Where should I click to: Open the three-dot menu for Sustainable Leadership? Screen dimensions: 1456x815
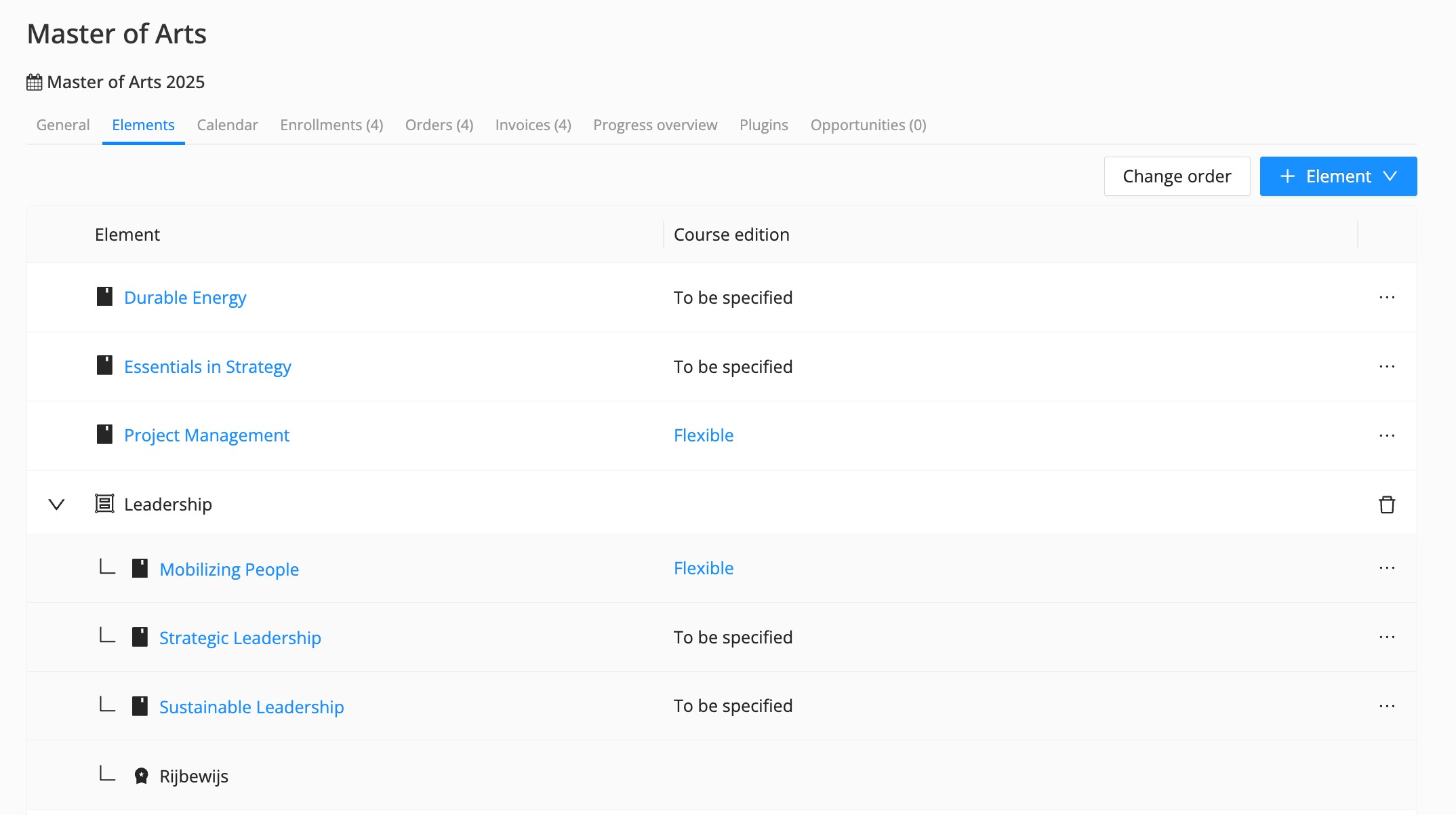coord(1387,707)
